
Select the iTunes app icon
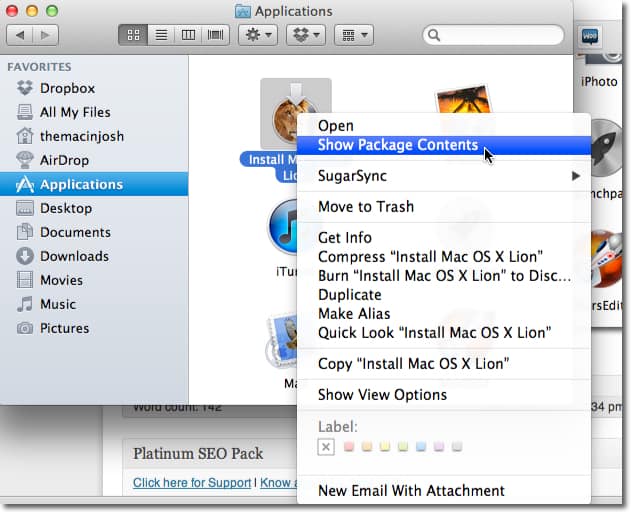(282, 227)
